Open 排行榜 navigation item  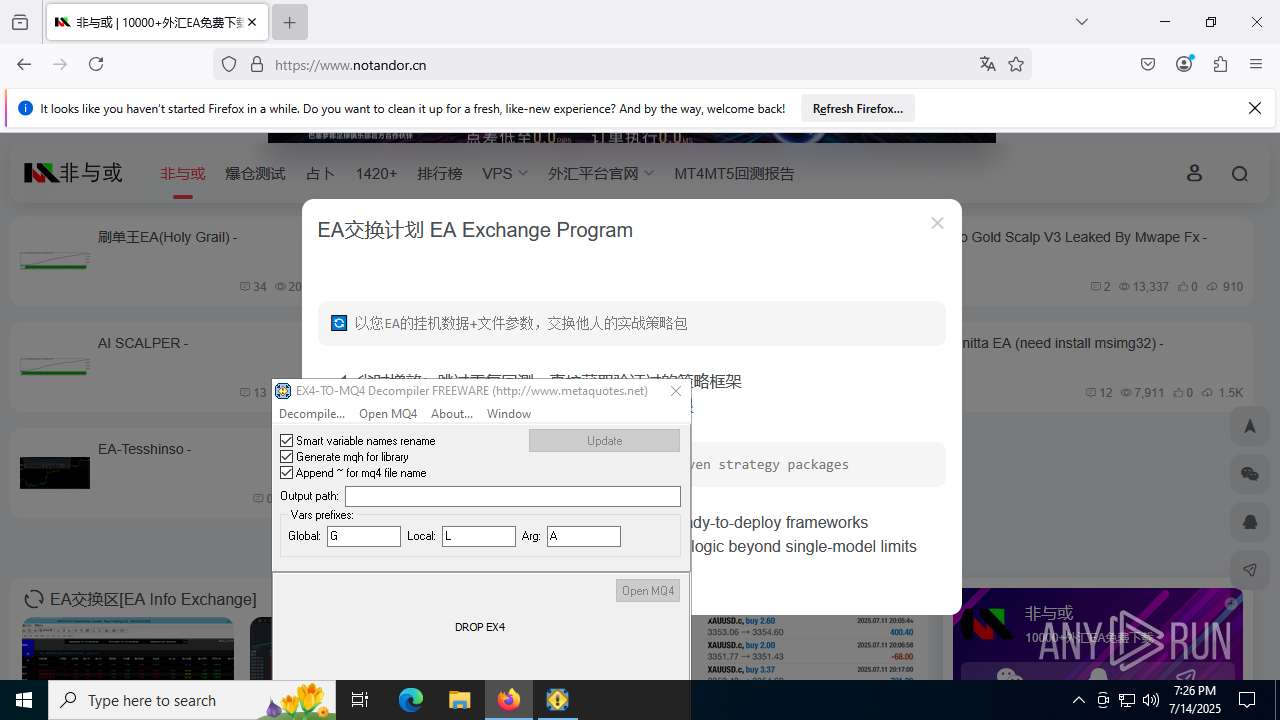[440, 173]
